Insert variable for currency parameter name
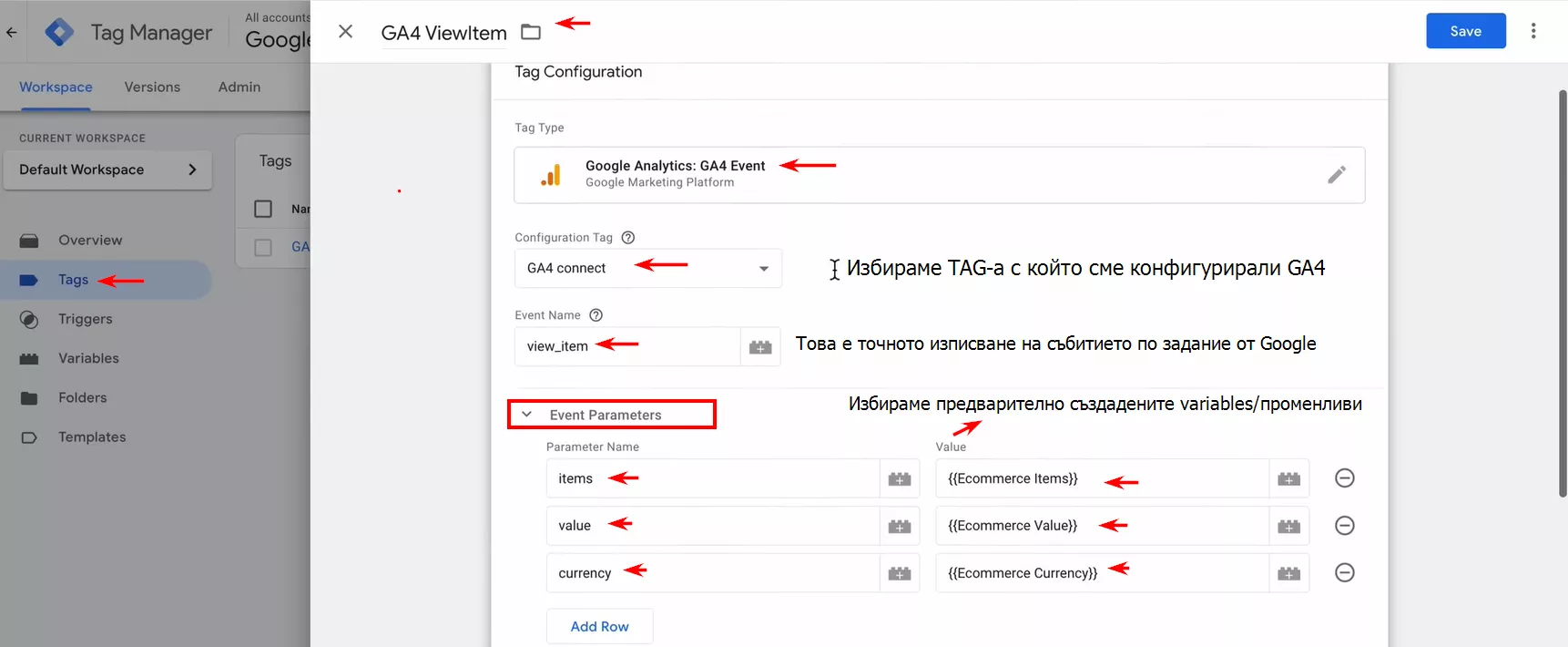This screenshot has height=647, width=1568. pos(900,574)
